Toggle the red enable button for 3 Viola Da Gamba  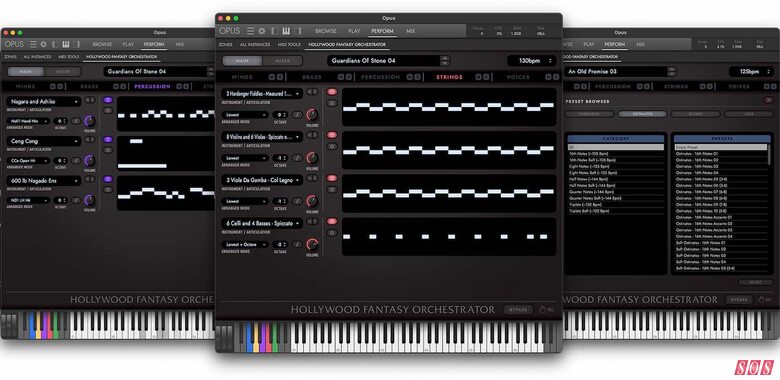point(332,178)
